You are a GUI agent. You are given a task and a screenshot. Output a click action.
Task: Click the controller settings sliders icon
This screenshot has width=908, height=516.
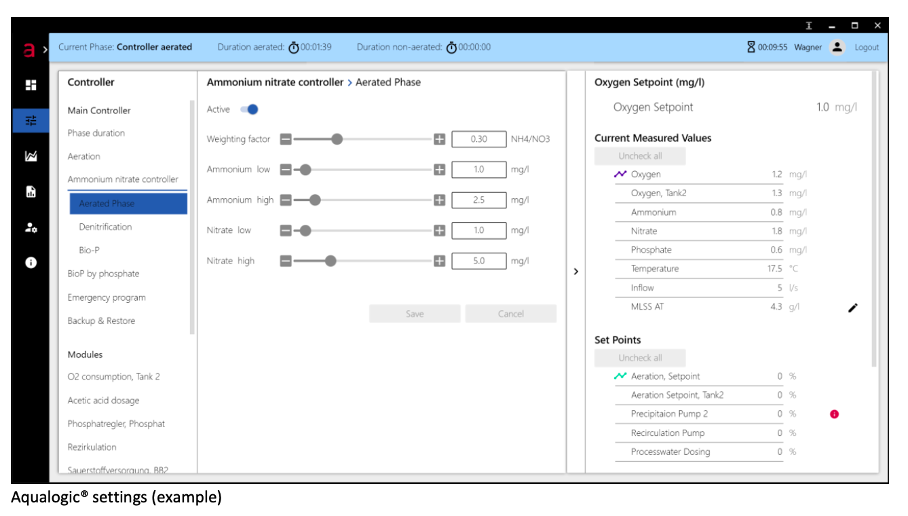[31, 121]
